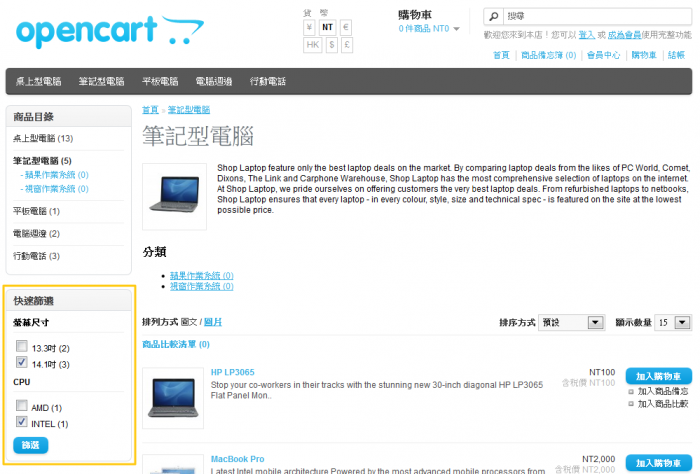Click the search magnifier icon
Viewport: 700px width, 474px height.
pyautogui.click(x=494, y=17)
